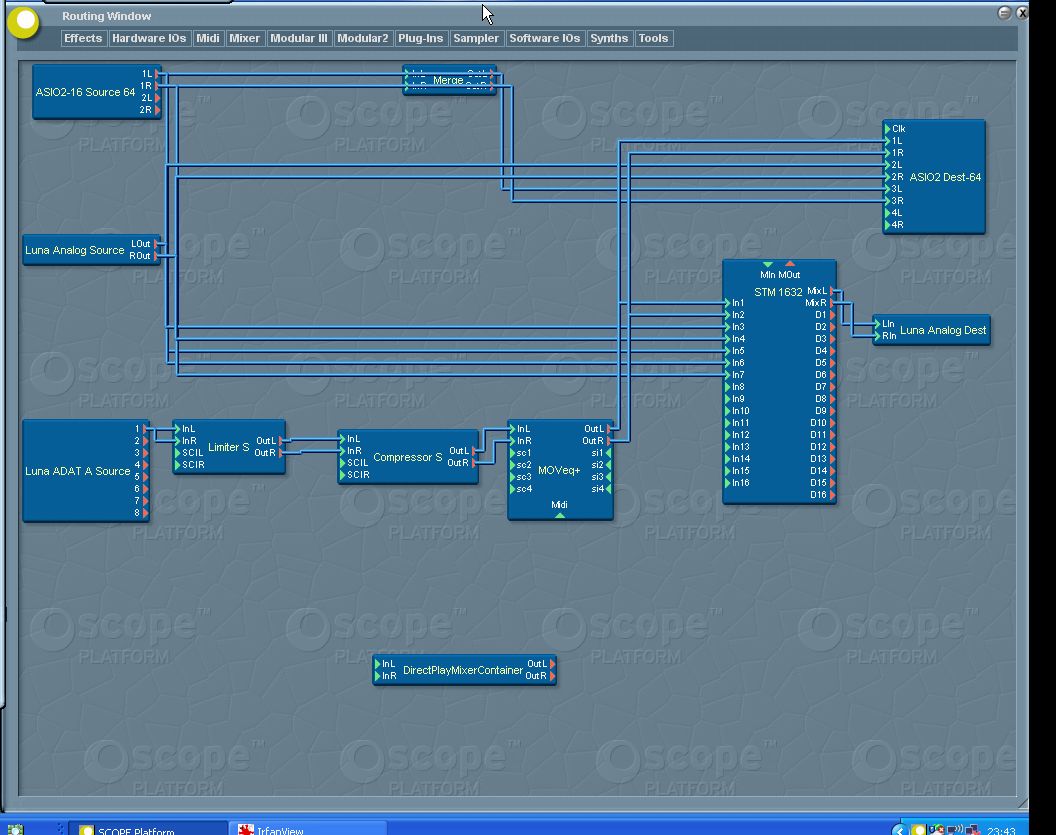This screenshot has width=1056, height=835.
Task: Open the Mixer menu
Action: (x=244, y=38)
